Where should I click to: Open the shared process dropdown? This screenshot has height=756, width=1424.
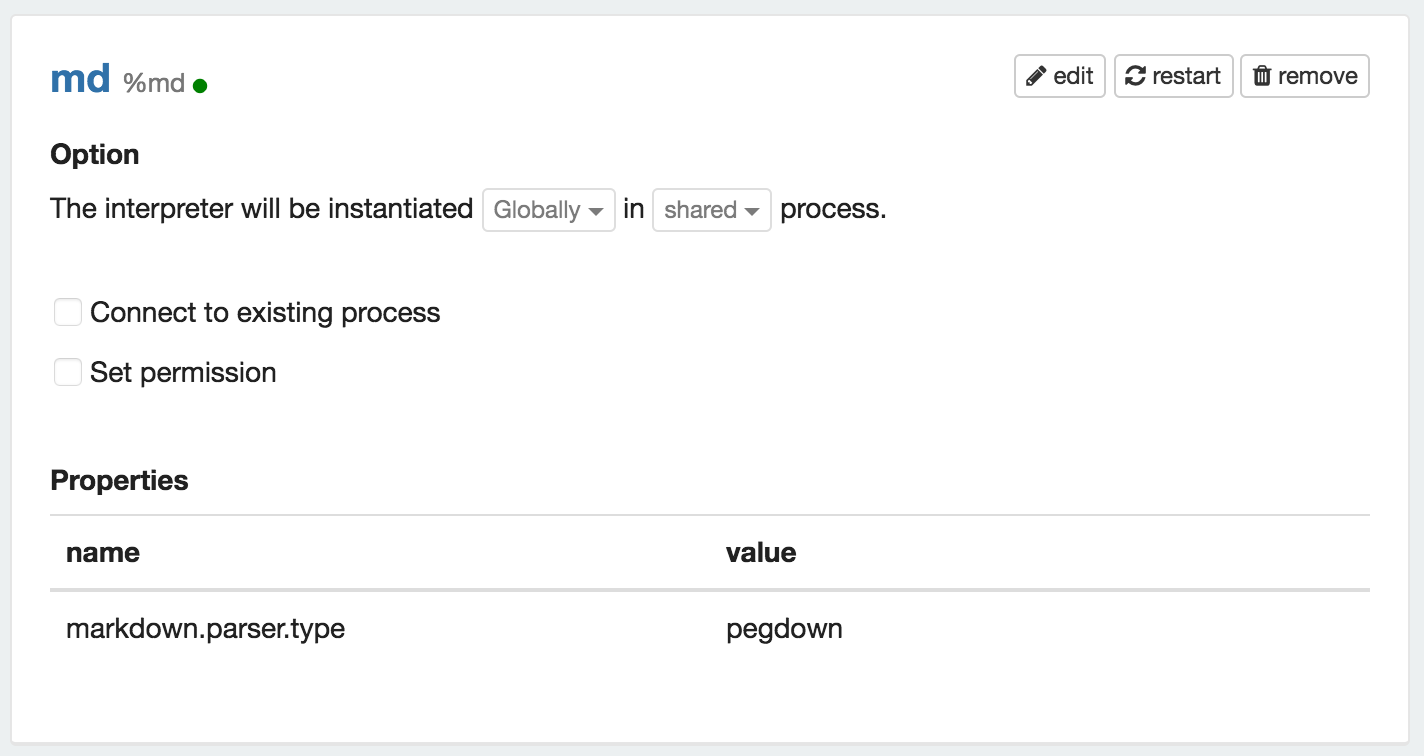[711, 210]
